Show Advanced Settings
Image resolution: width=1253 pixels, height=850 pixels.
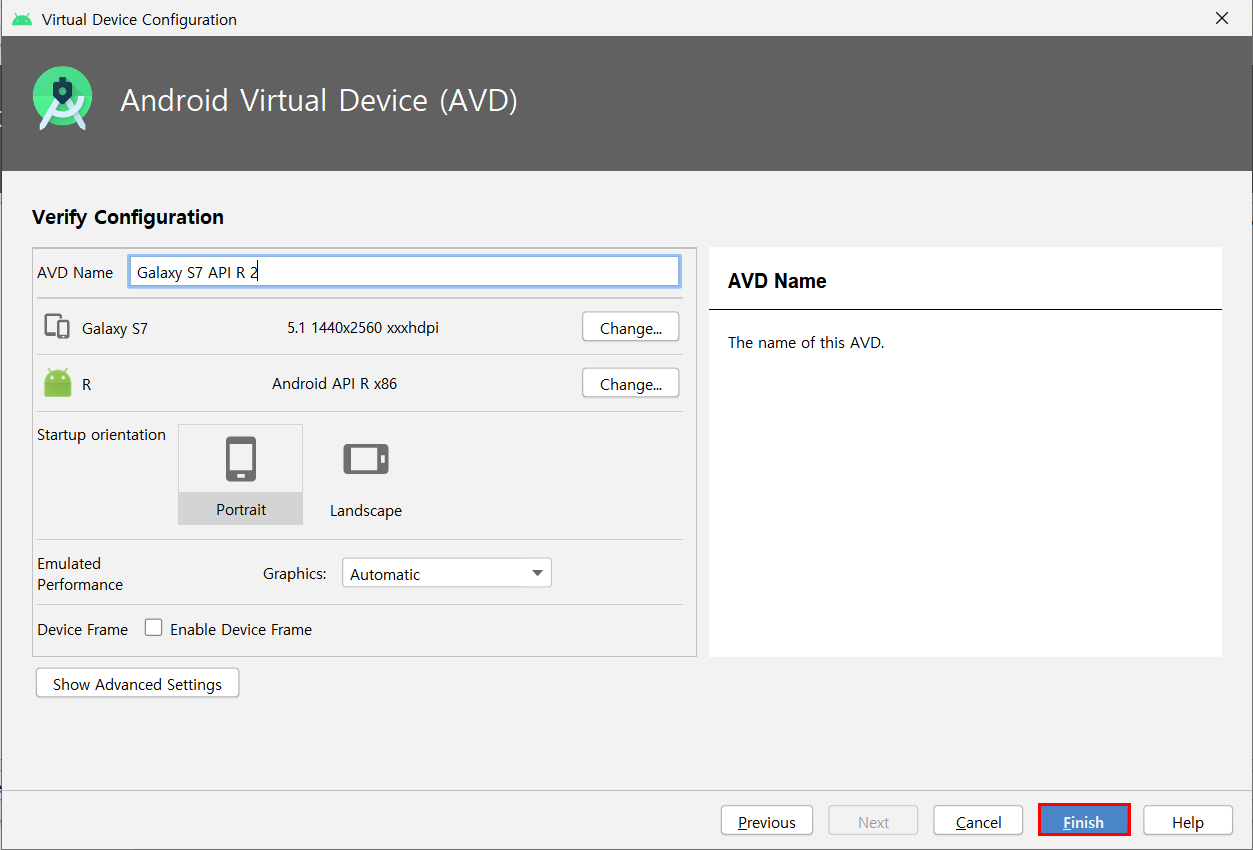(x=138, y=683)
